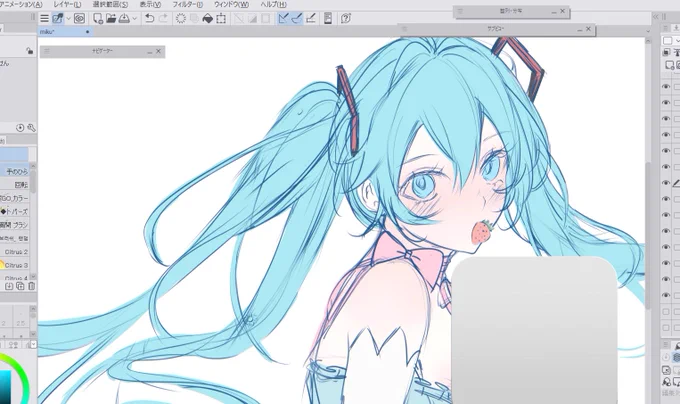Select the 手のひら sub tool
Viewport: 680px width, 404px height.
coord(15,171)
